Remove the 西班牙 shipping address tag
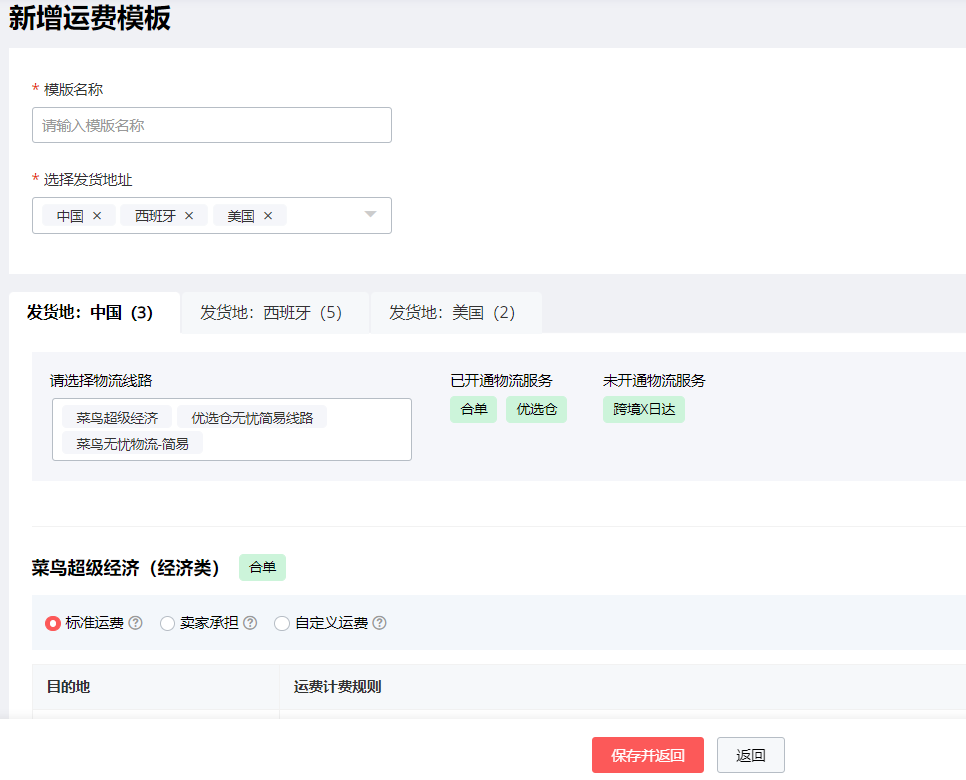This screenshot has width=966, height=780. point(189,216)
